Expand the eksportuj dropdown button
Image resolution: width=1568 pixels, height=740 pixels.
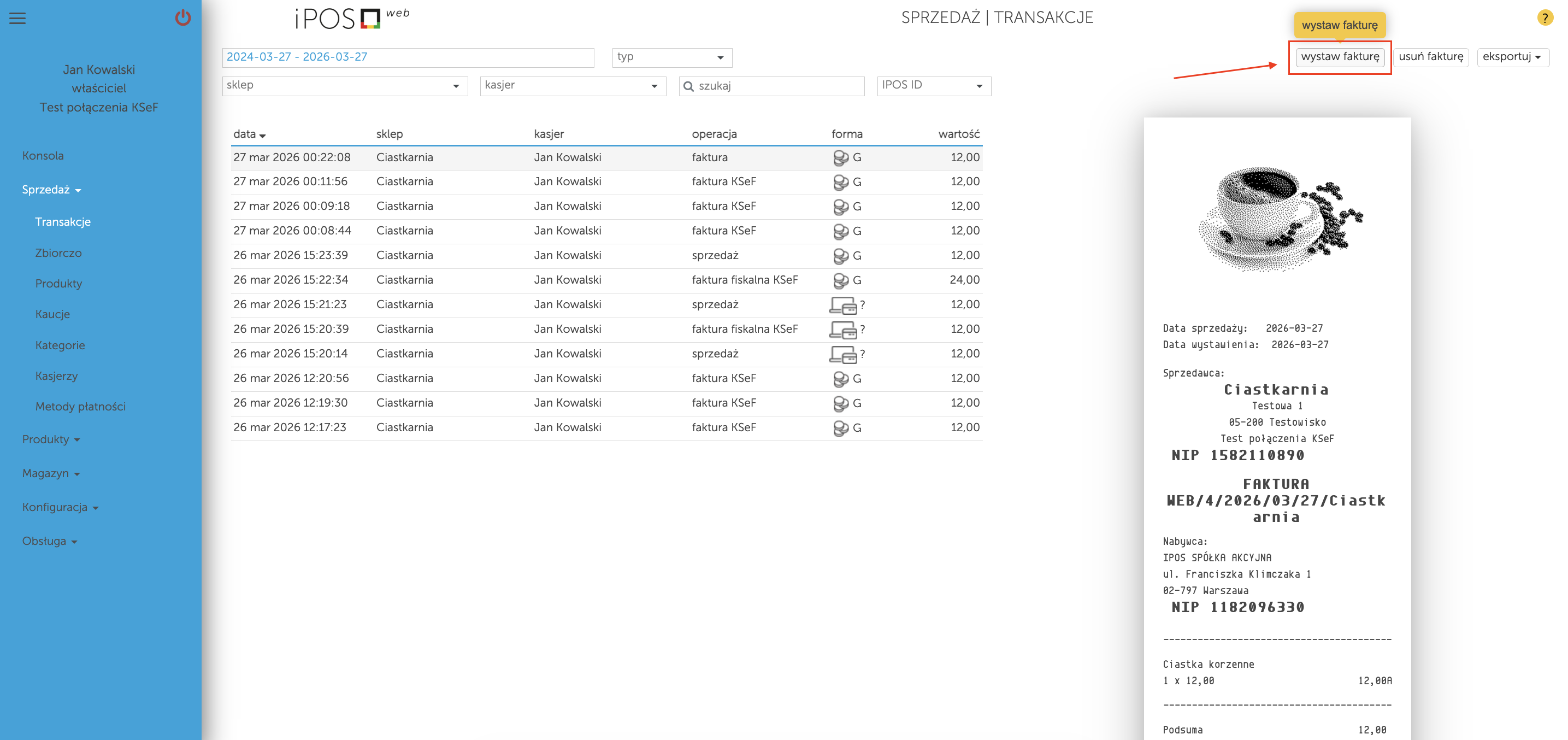point(1512,57)
